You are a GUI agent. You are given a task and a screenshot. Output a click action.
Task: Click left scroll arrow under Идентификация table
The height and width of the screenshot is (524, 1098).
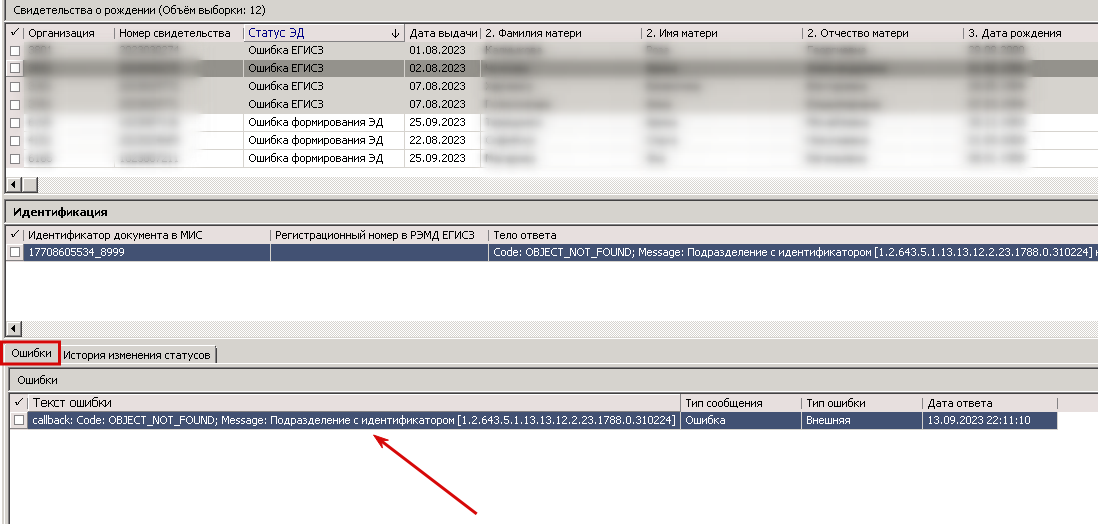(13, 328)
